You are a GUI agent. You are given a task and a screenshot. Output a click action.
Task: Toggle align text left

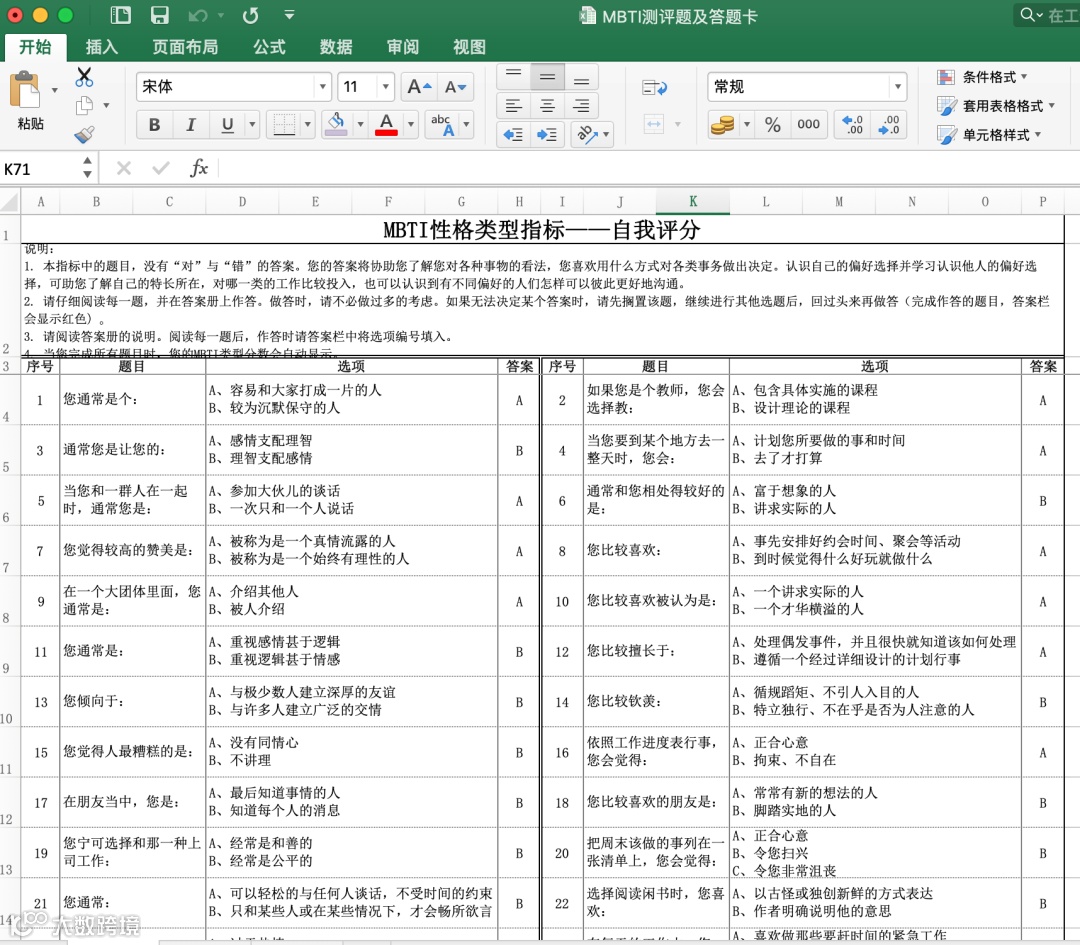pyautogui.click(x=514, y=105)
